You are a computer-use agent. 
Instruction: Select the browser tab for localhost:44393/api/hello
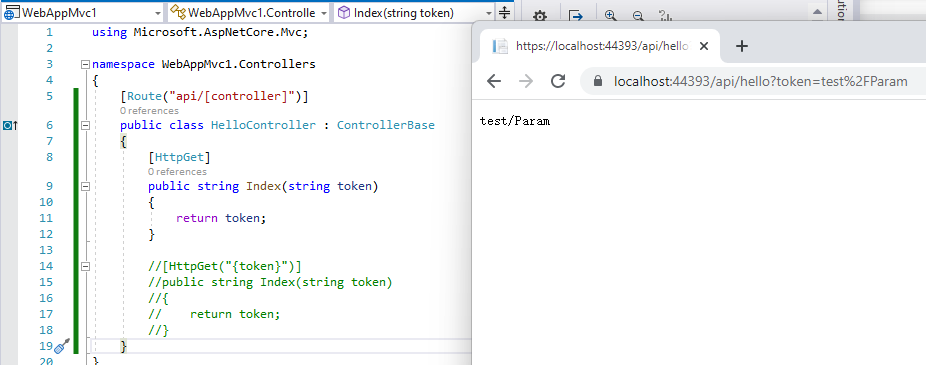pos(599,46)
